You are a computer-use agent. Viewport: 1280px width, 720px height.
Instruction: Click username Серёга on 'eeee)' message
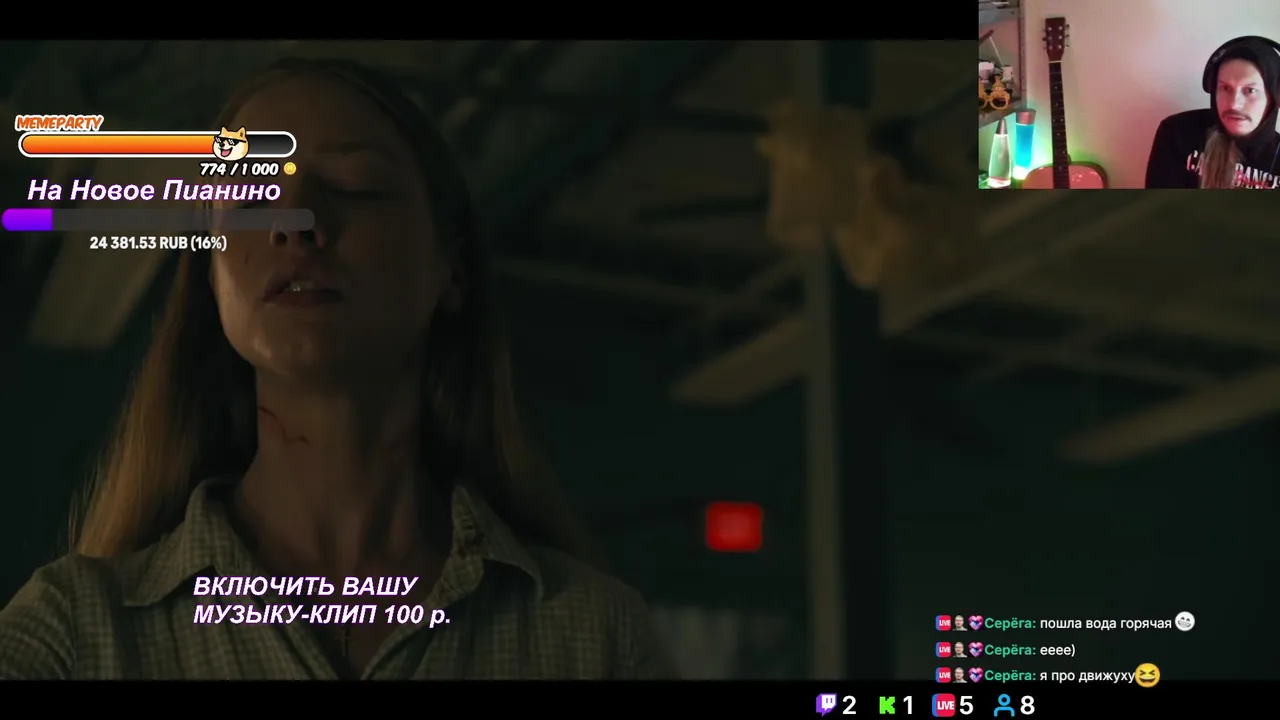(x=1009, y=650)
